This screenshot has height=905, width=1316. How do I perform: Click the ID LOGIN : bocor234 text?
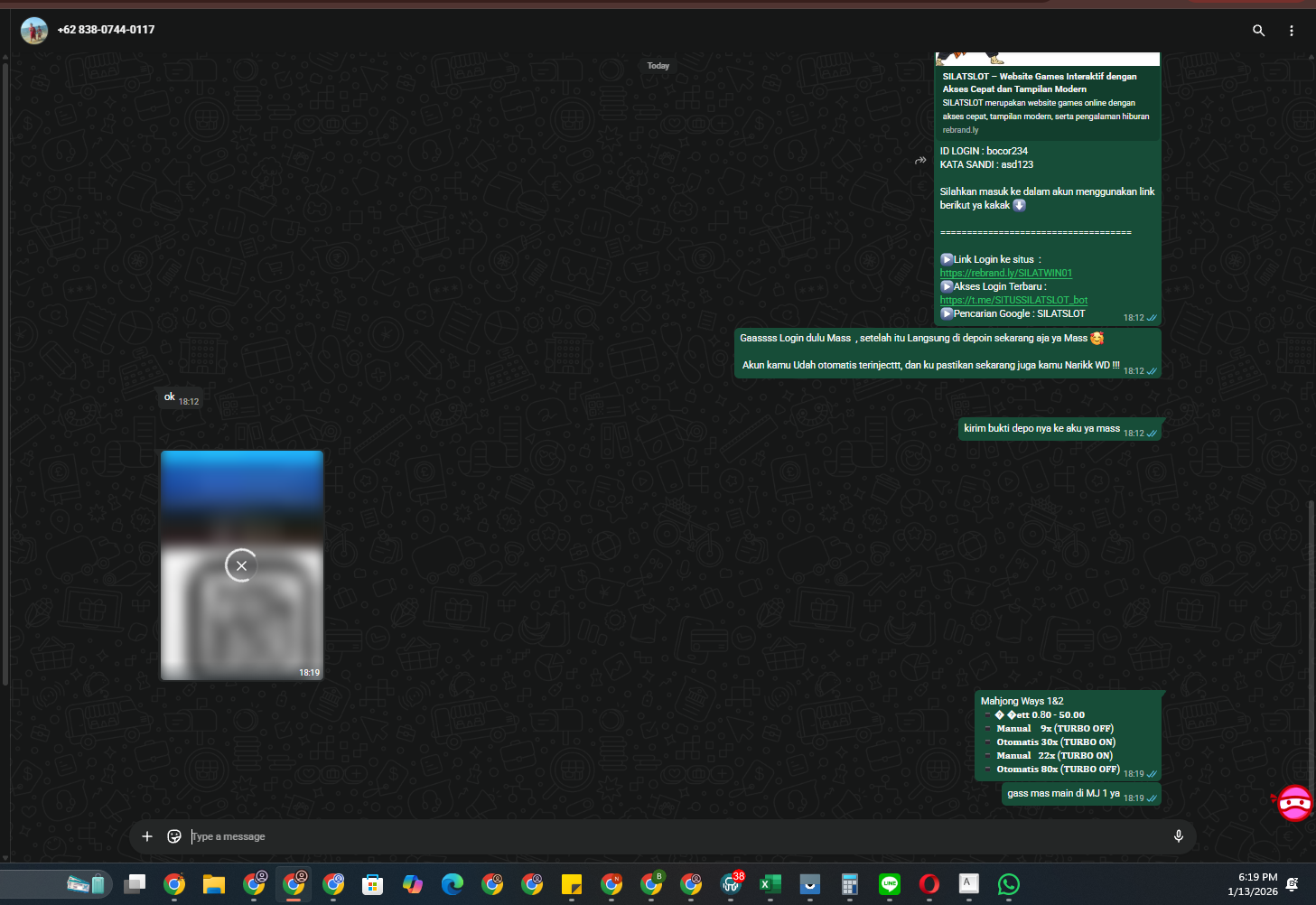tap(984, 151)
